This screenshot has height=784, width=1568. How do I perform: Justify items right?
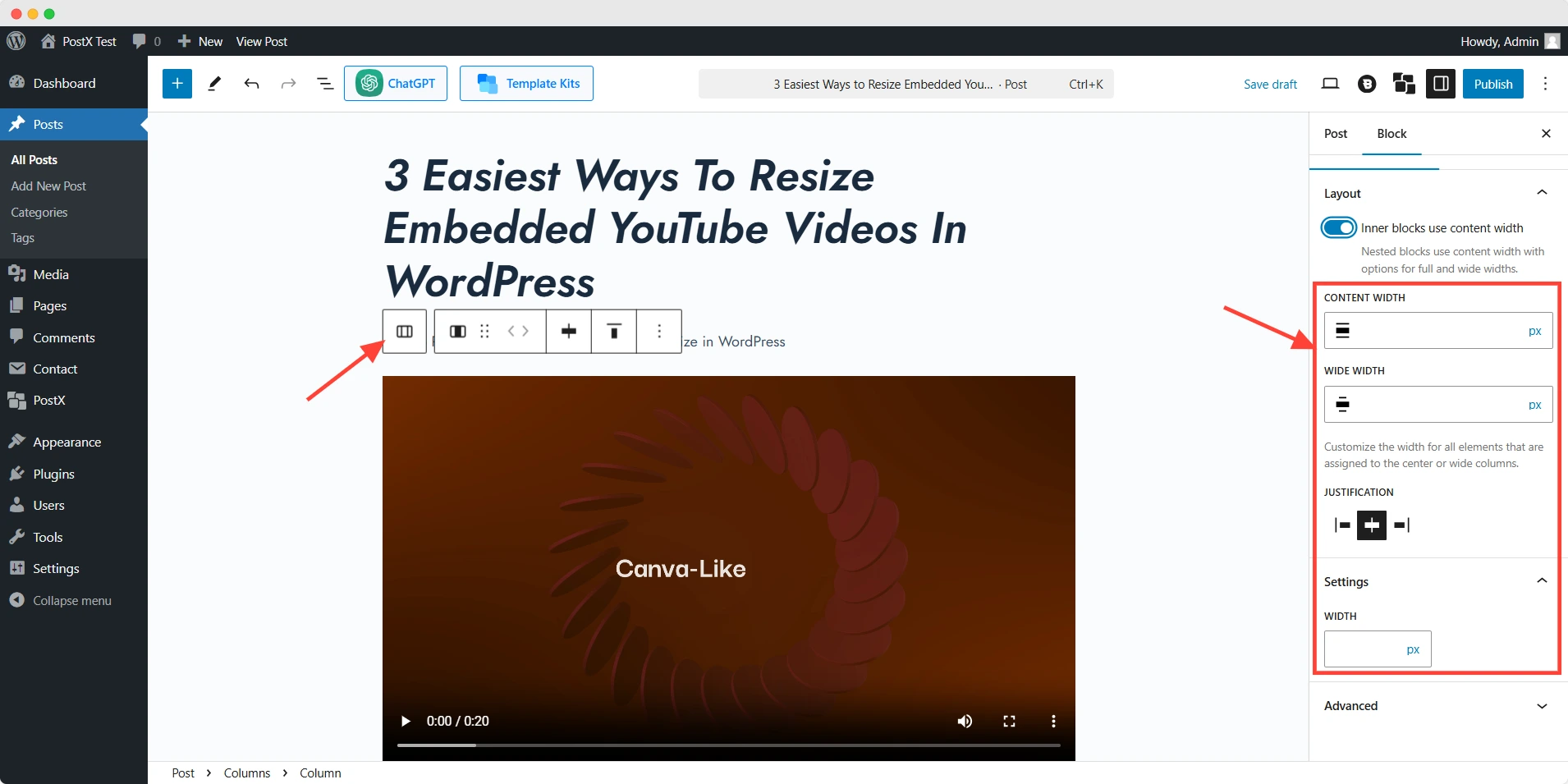(x=1401, y=525)
